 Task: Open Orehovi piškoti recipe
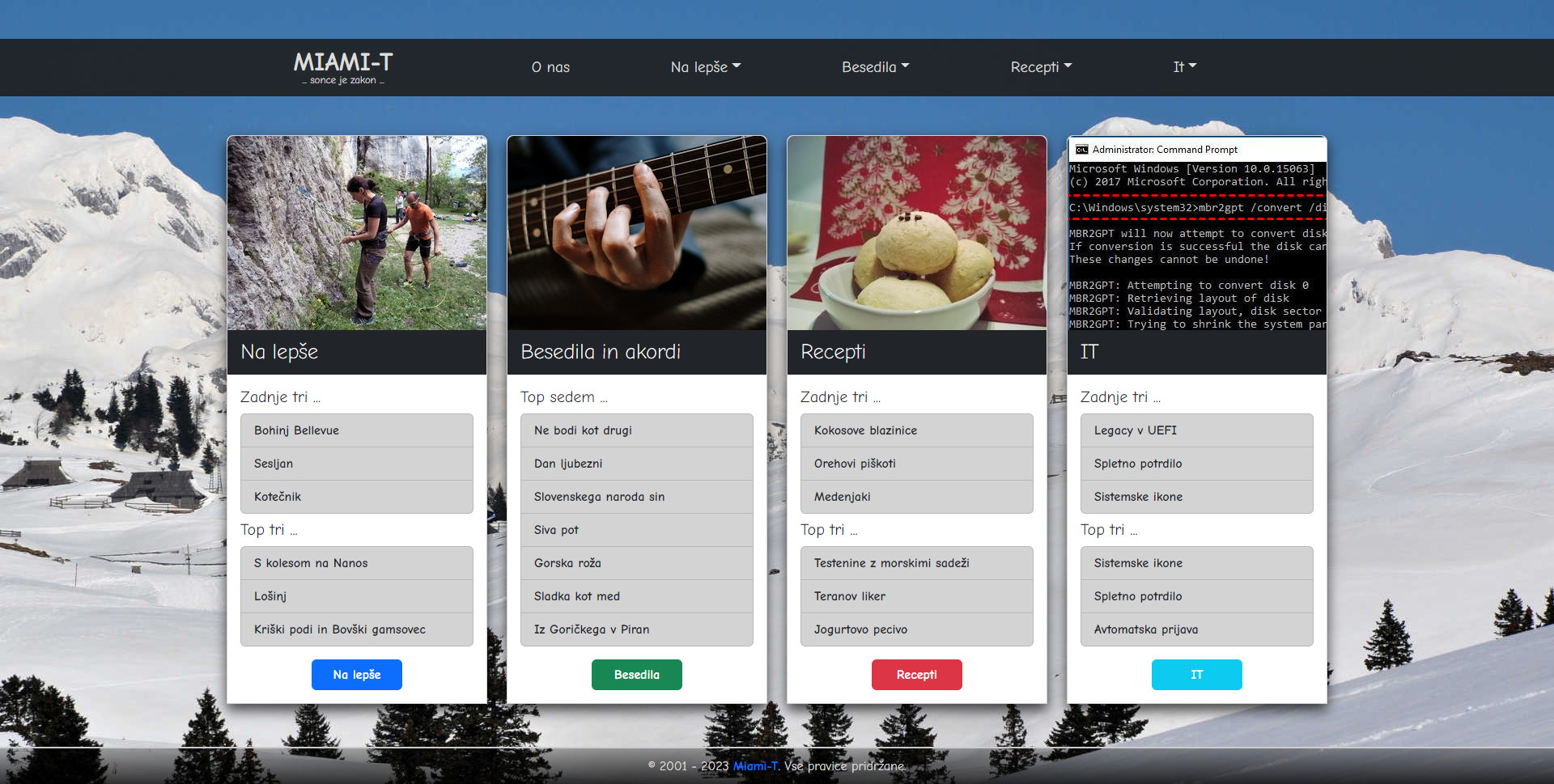click(x=917, y=464)
